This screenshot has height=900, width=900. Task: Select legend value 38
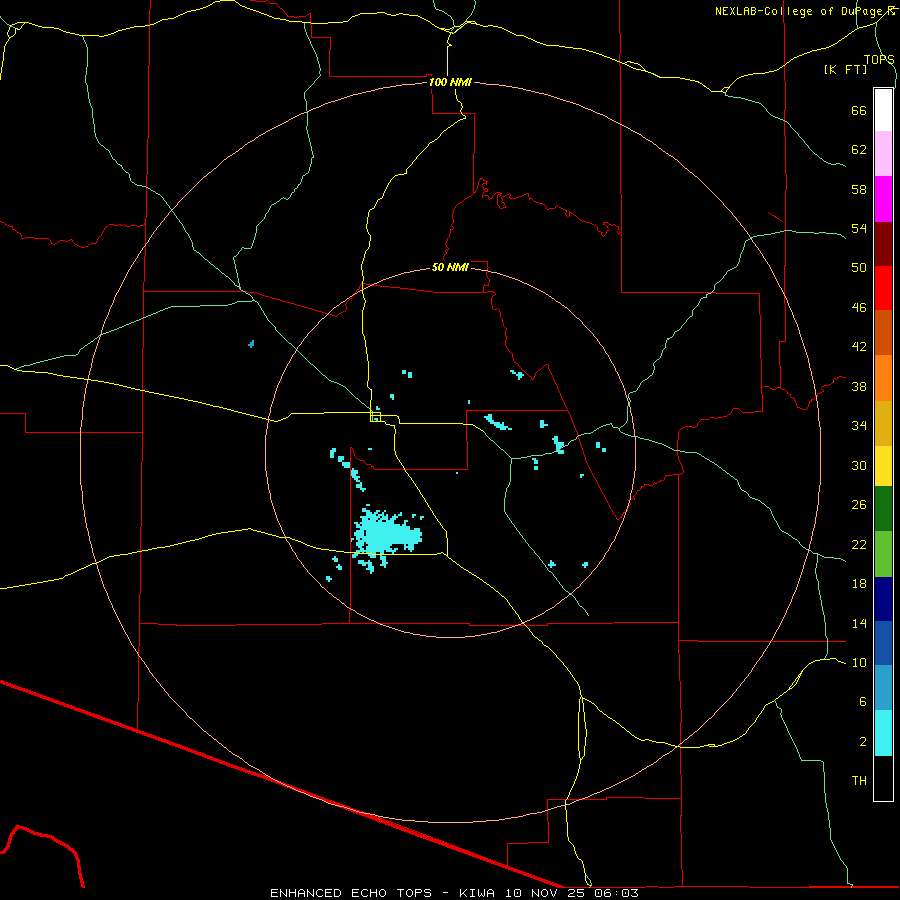pyautogui.click(x=859, y=386)
